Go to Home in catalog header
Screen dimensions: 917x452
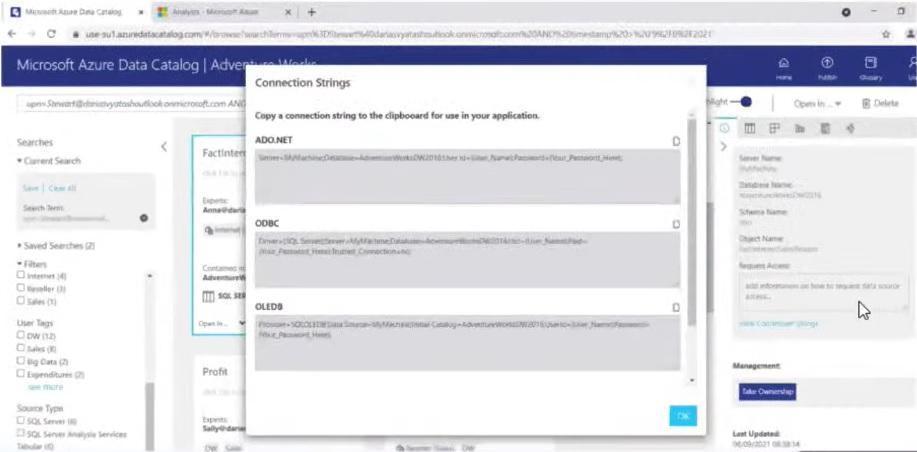click(x=784, y=67)
